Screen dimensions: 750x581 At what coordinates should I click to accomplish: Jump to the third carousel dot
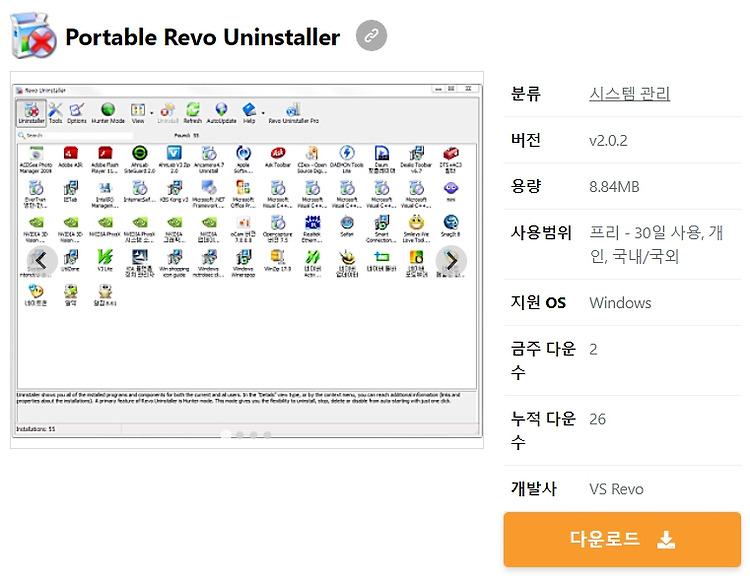(x=254, y=434)
